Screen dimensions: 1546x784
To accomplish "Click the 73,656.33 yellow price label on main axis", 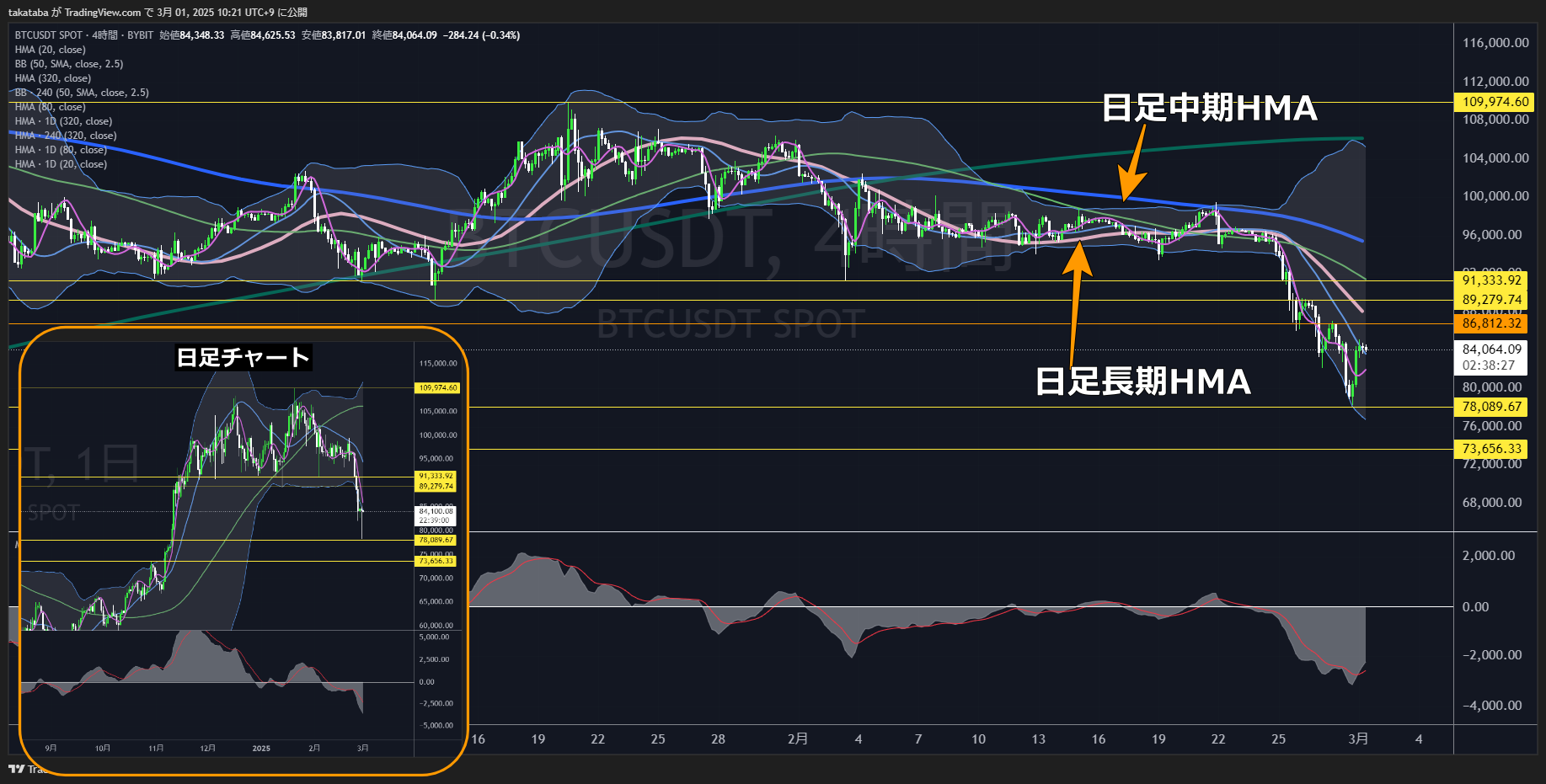I will tap(1492, 449).
